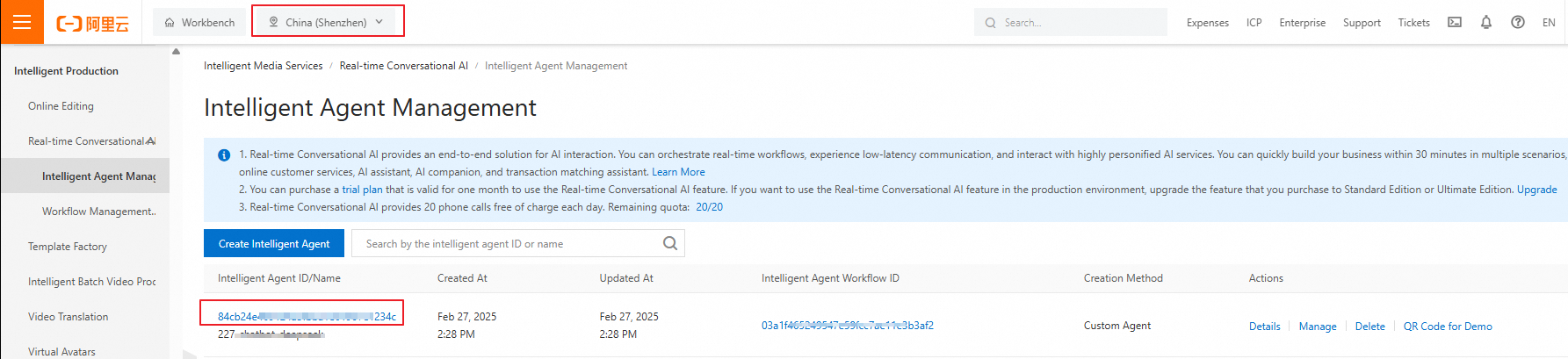The height and width of the screenshot is (359, 1568).
Task: Open the notifications bell
Action: [1486, 22]
